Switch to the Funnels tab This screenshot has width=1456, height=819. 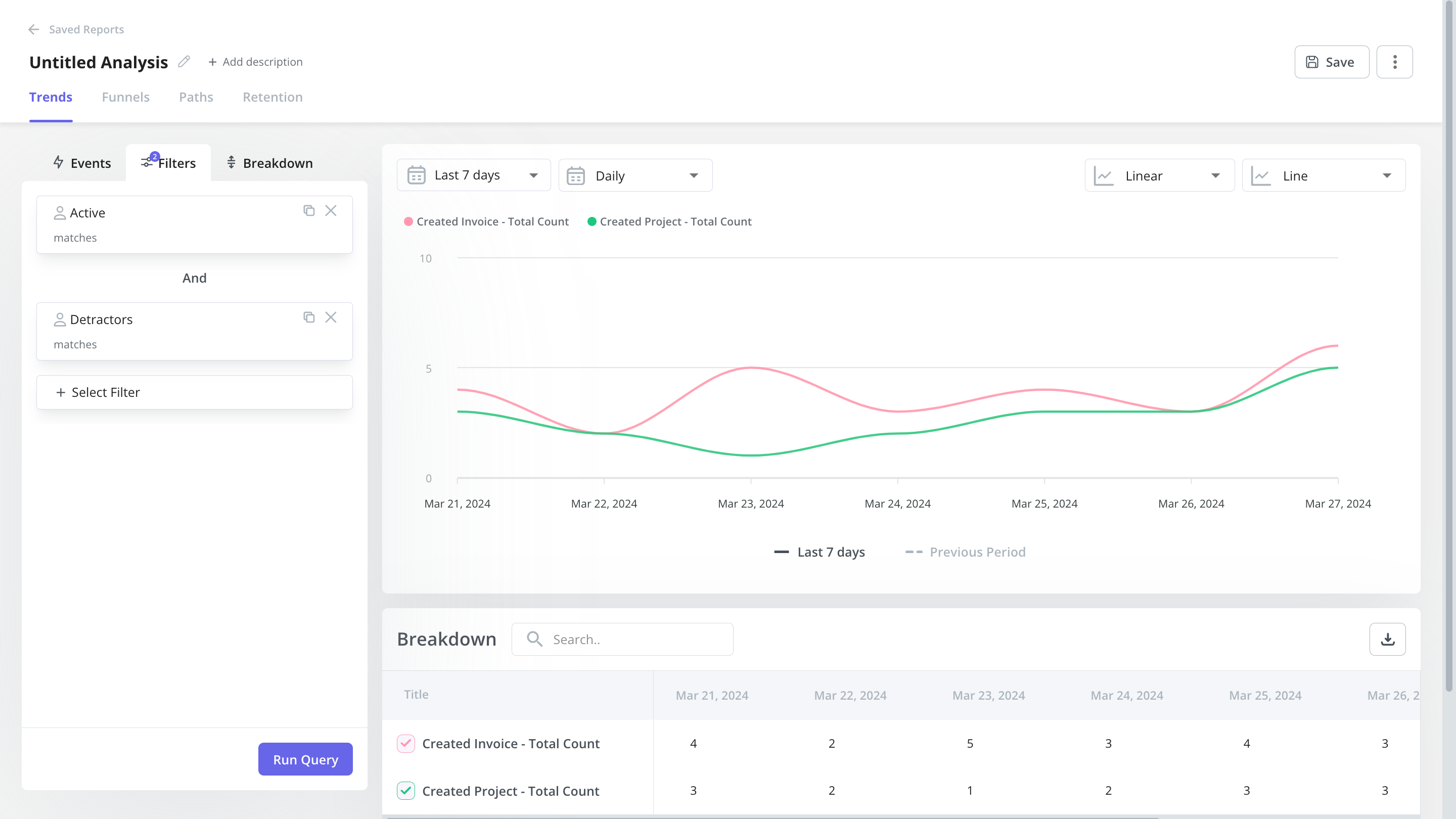(x=125, y=97)
